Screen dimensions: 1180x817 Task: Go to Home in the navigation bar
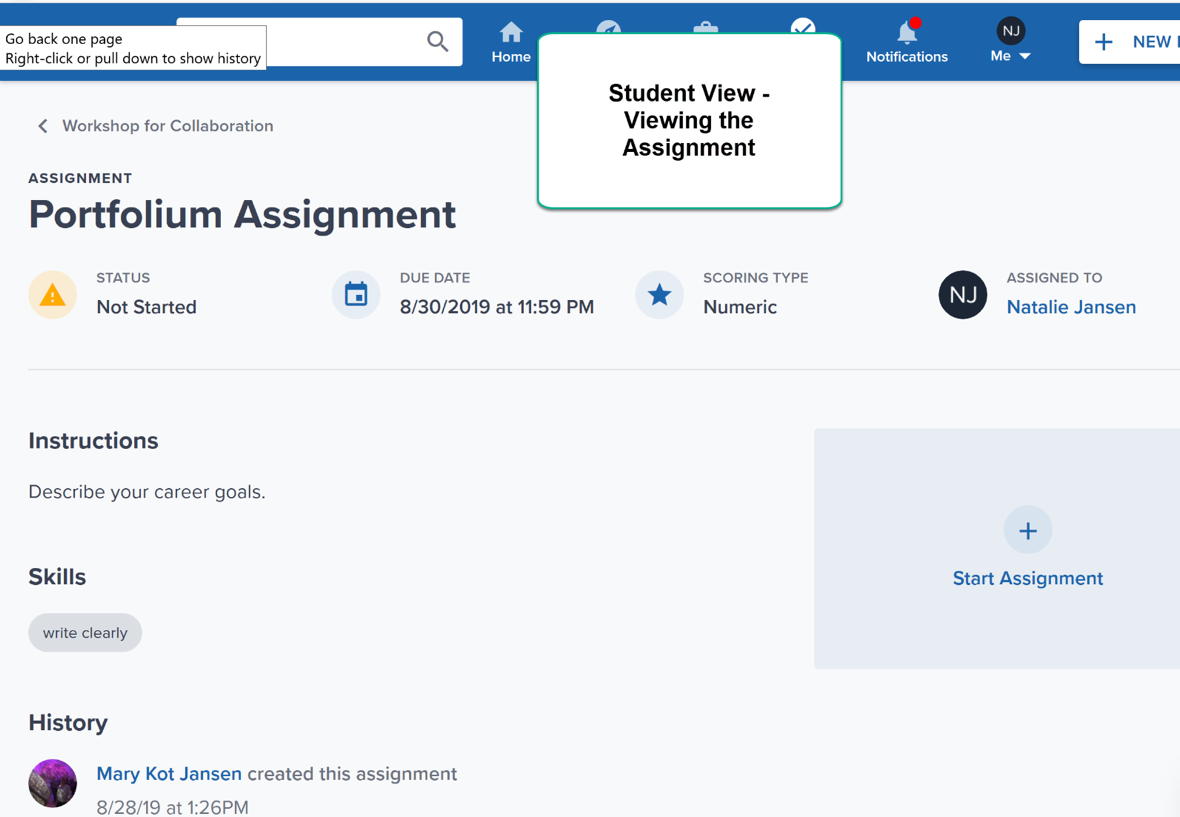[x=511, y=43]
